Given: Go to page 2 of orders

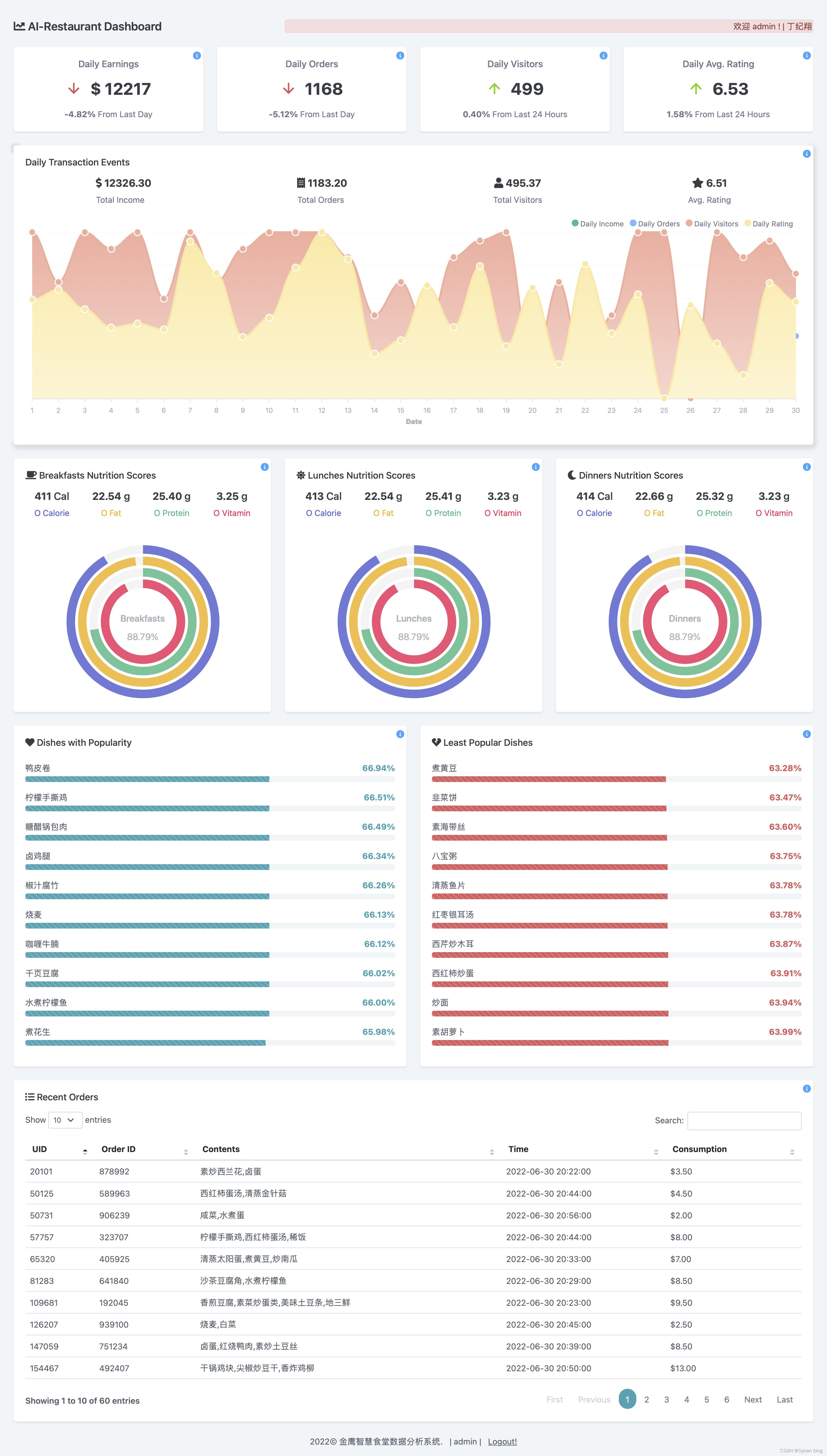Looking at the screenshot, I should point(646,1400).
